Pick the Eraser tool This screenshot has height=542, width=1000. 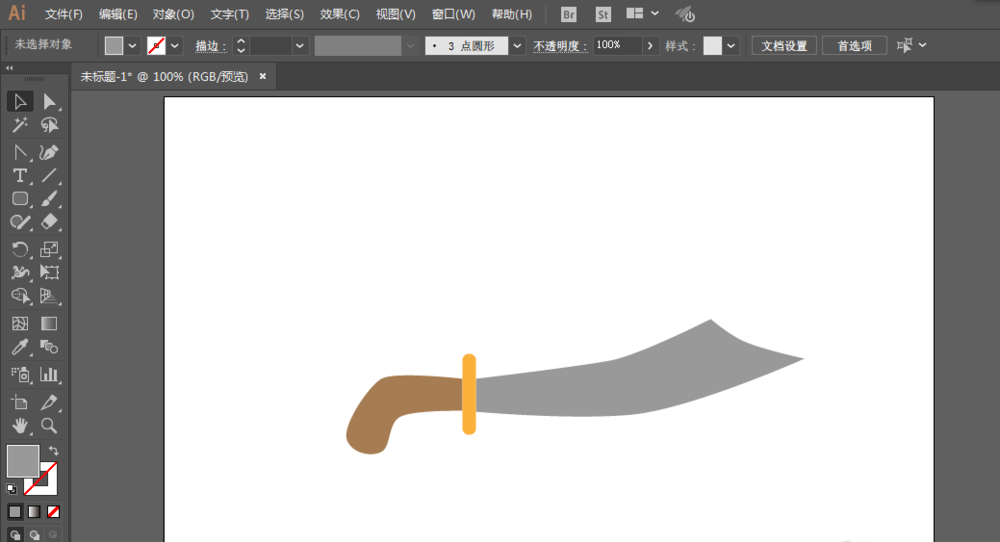point(49,222)
